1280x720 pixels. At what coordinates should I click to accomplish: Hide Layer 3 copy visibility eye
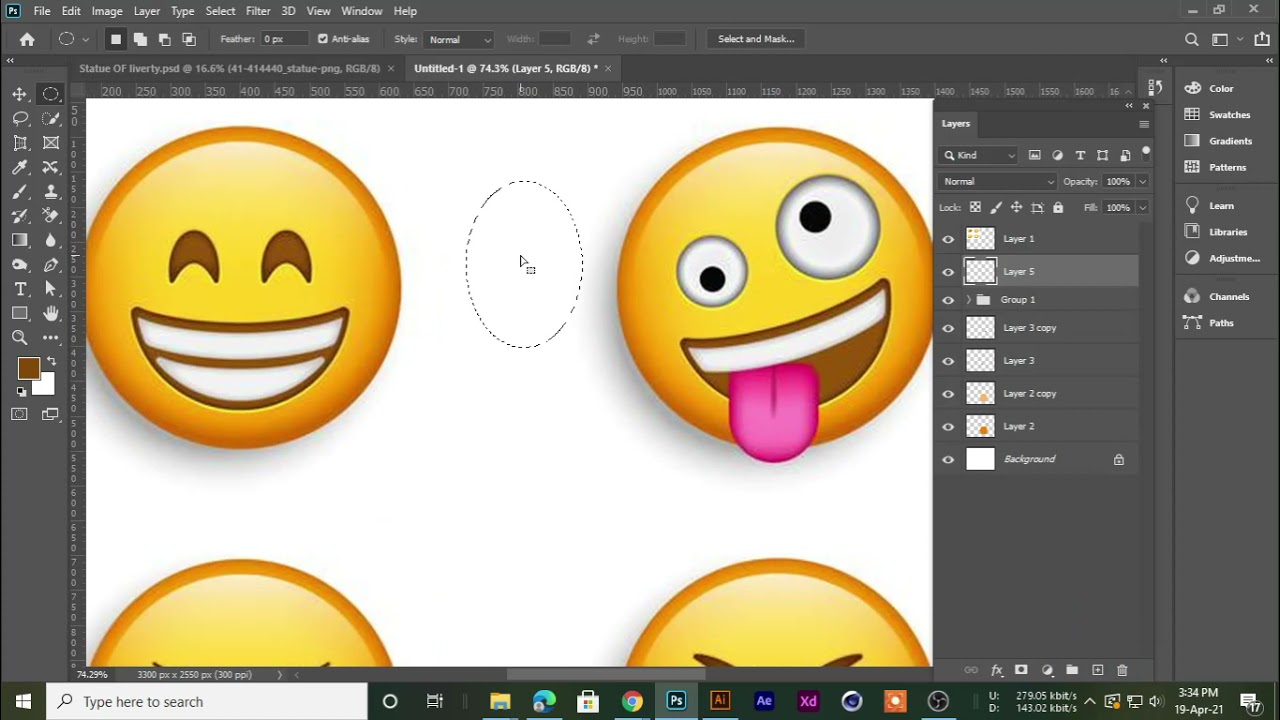pyautogui.click(x=948, y=328)
